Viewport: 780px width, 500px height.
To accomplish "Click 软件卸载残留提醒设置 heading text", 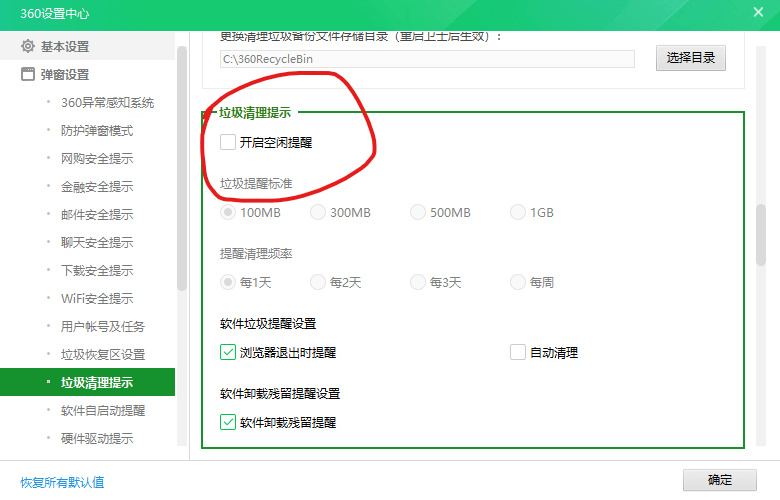I will 280,394.
